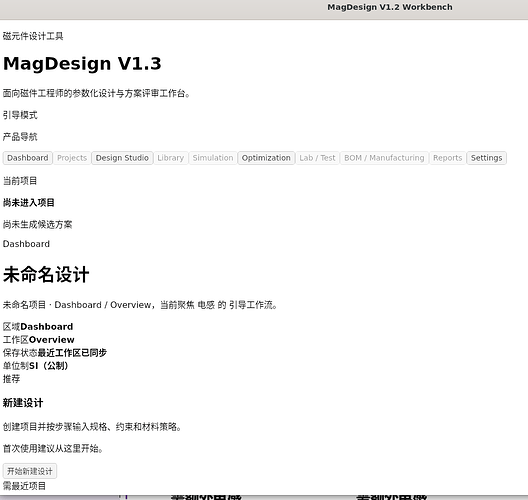The width and height of the screenshot is (528, 500).
Task: Select the 尚未进入项目 text
Action: pos(29,203)
